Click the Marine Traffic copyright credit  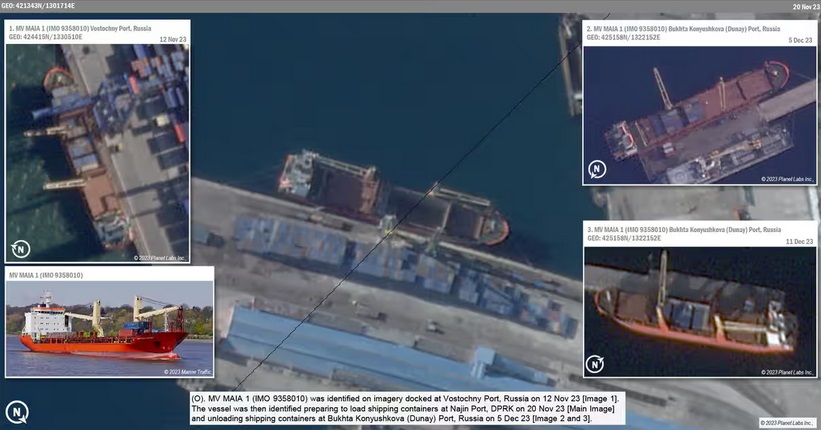[x=187, y=371]
